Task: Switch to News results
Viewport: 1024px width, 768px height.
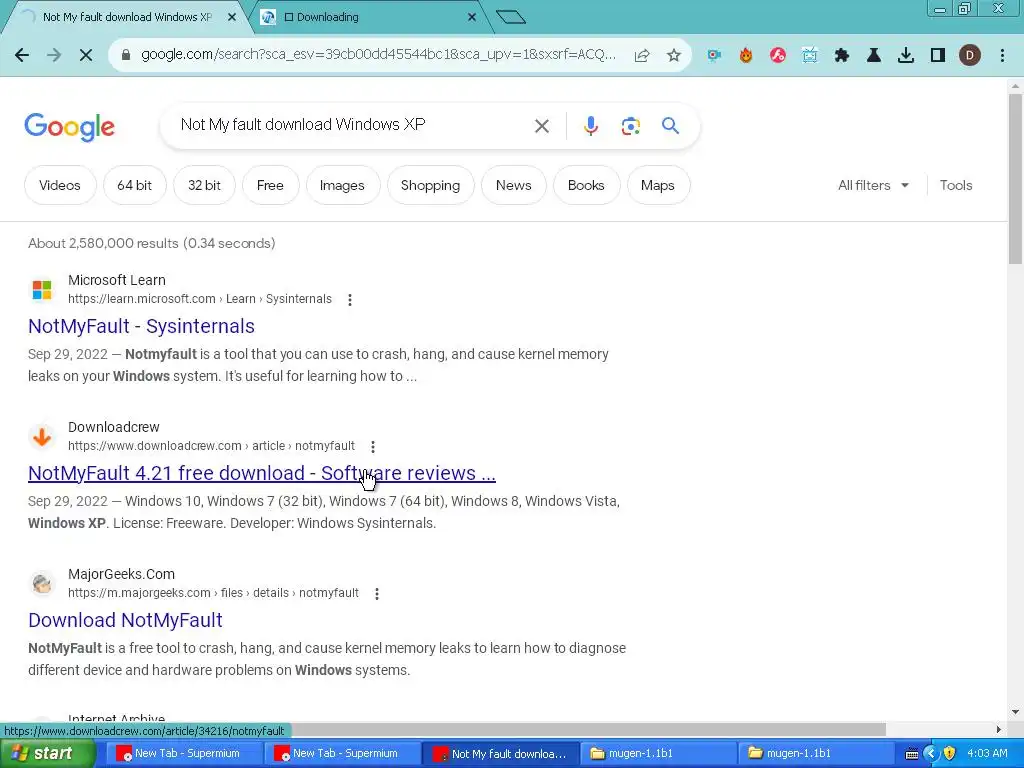Action: tap(513, 185)
